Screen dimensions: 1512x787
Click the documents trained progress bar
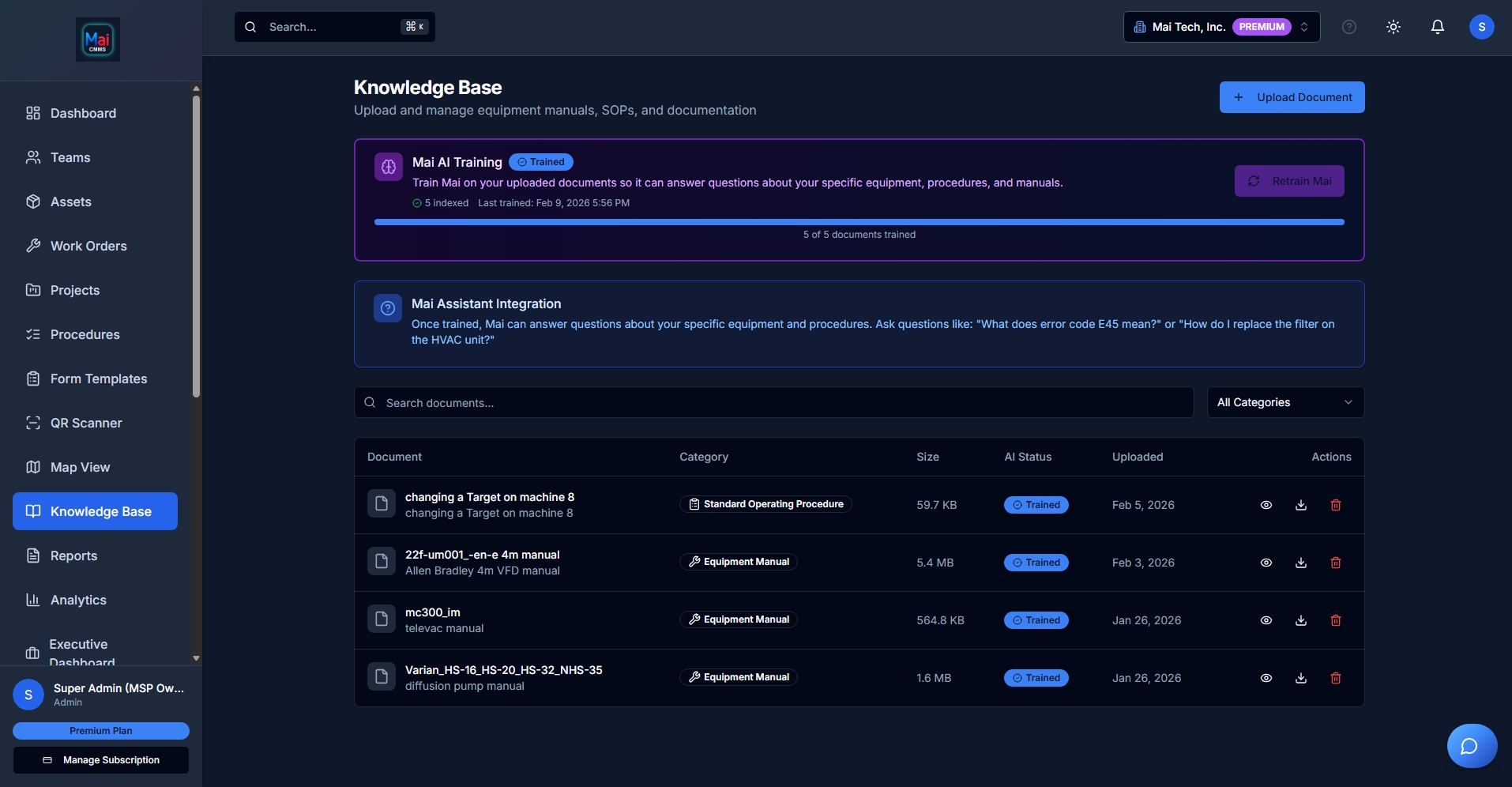859,222
